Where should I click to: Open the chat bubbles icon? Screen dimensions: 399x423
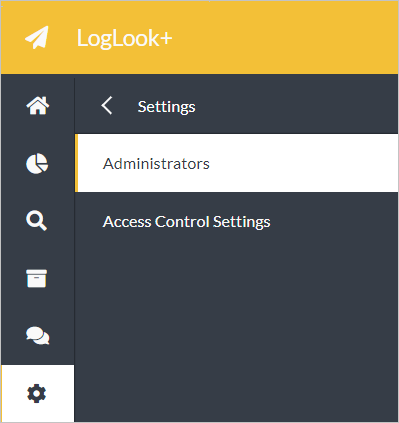click(x=38, y=336)
